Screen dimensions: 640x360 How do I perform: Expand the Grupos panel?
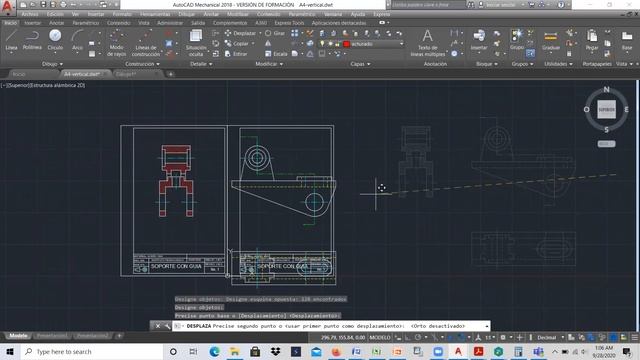[x=522, y=64]
